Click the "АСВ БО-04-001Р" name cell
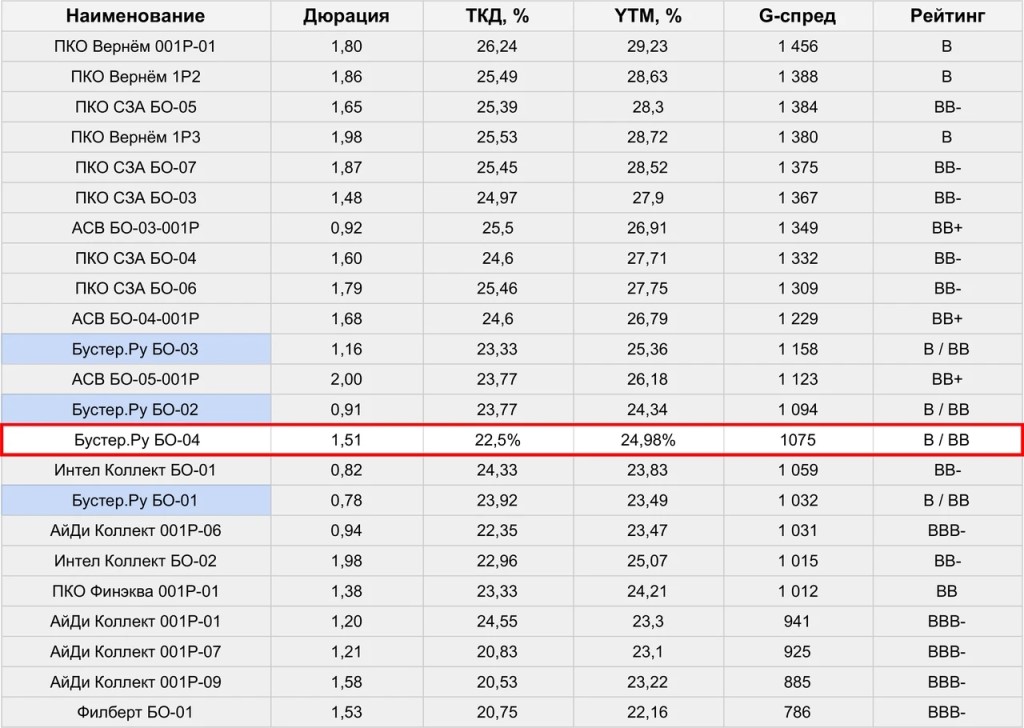Viewport: 1024px width, 728px height. (135, 319)
